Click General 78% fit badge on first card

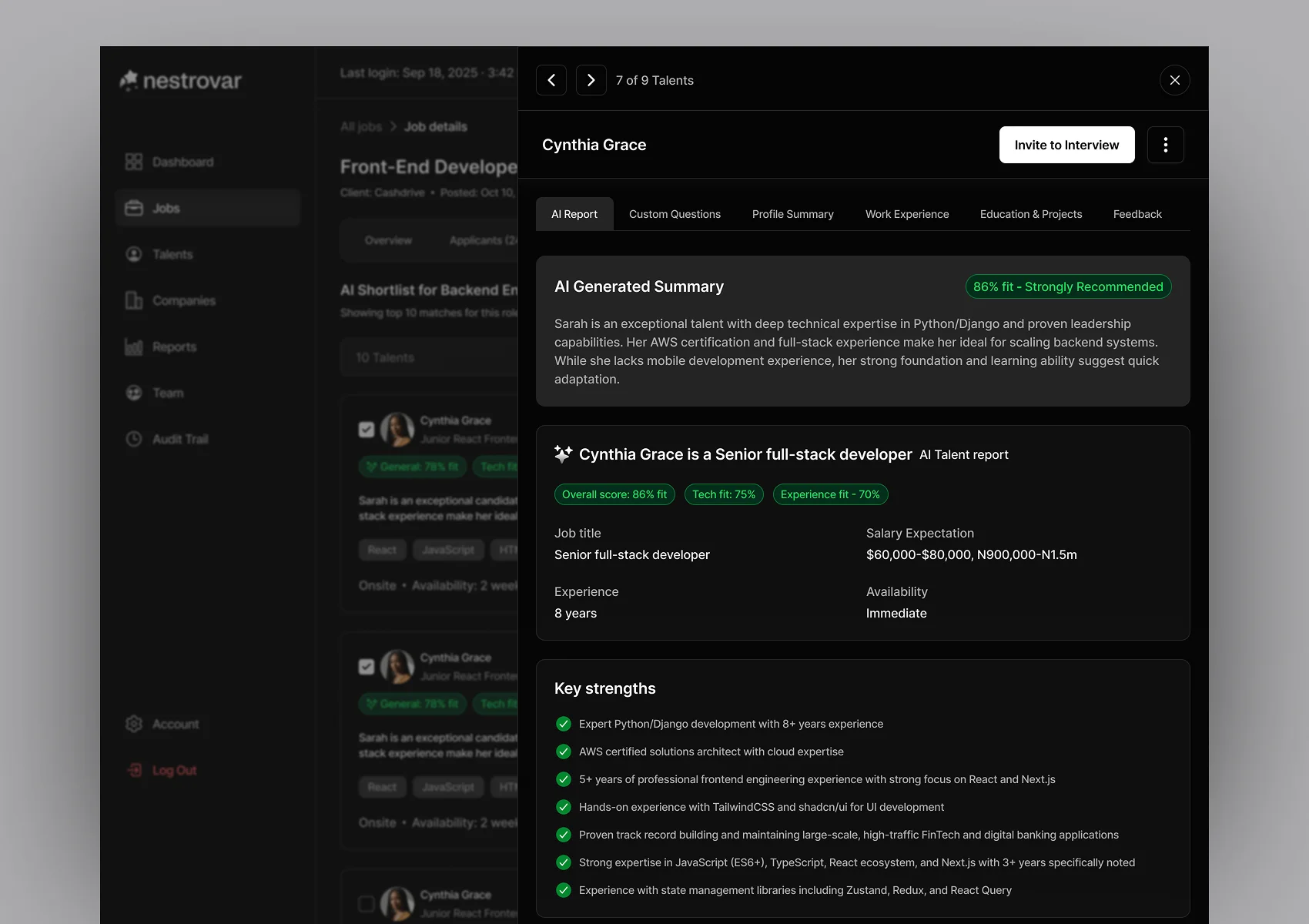point(413,467)
